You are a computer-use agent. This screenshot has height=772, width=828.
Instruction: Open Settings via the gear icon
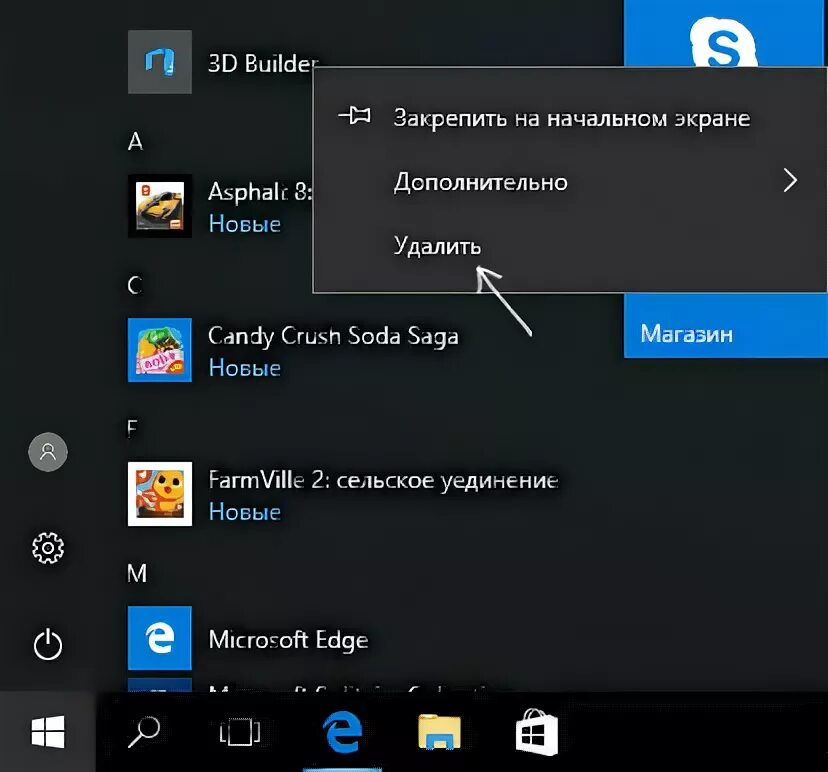coord(48,548)
